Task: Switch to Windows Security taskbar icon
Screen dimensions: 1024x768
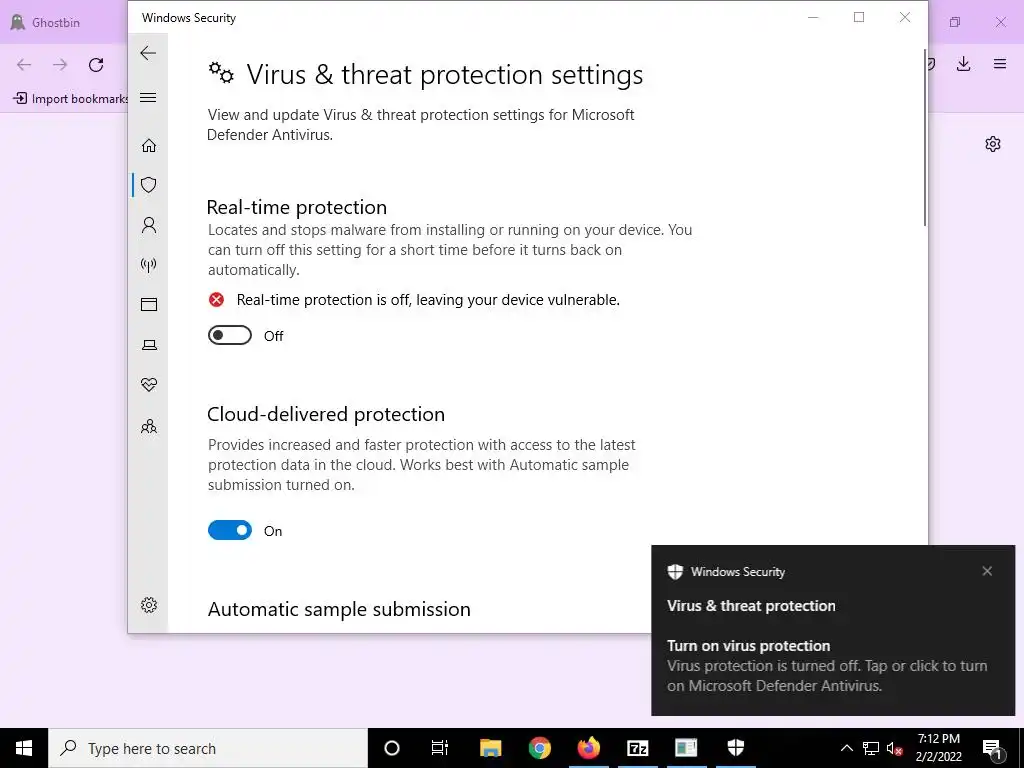Action: pos(736,748)
